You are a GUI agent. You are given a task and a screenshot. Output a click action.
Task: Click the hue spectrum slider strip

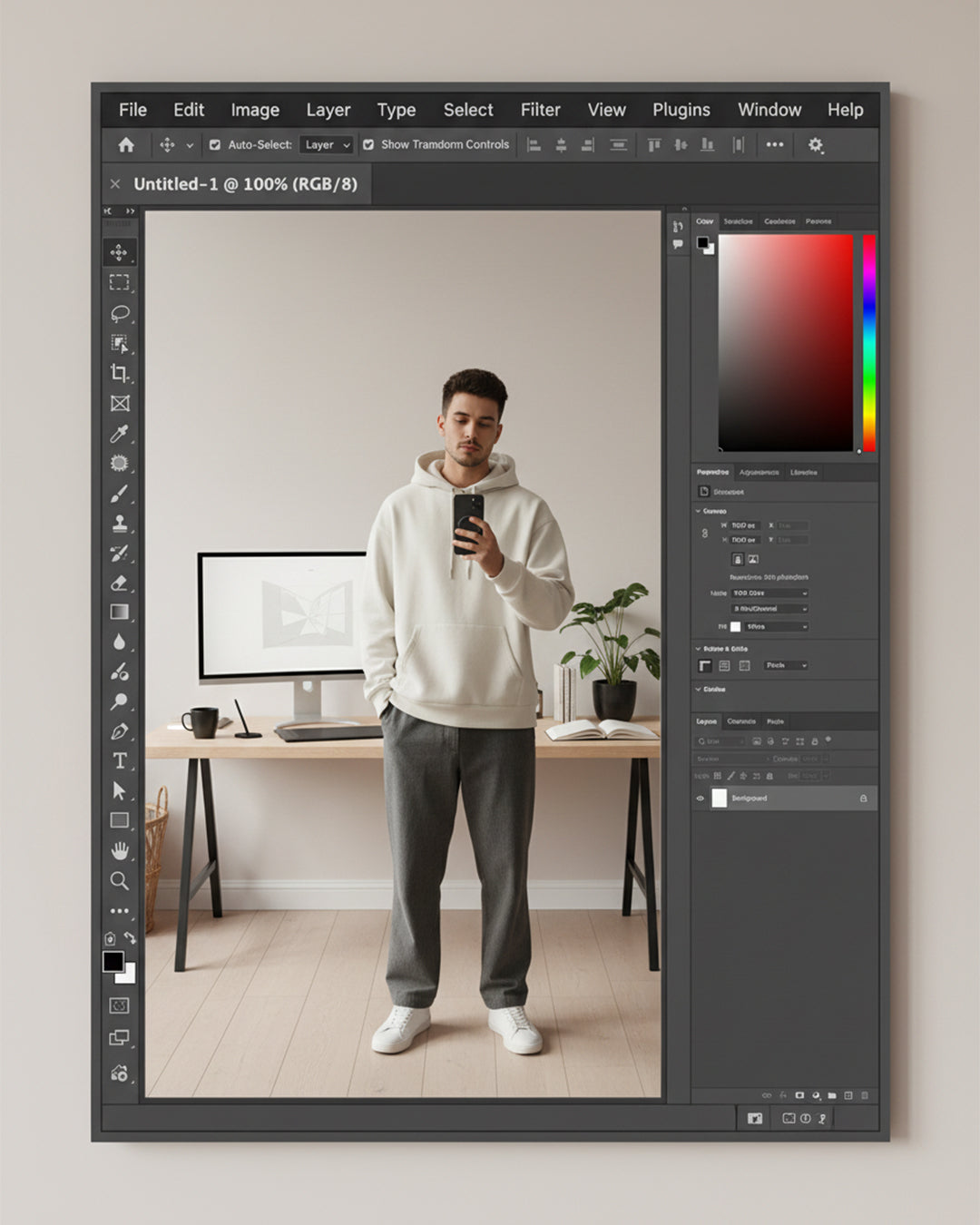pyautogui.click(x=868, y=343)
